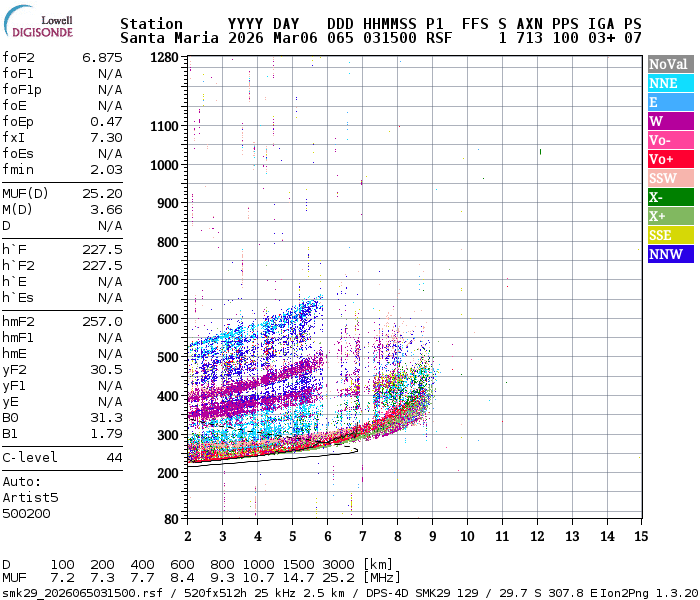700x600 pixels.
Task: Click the Santa Maria station name
Action: (169, 38)
